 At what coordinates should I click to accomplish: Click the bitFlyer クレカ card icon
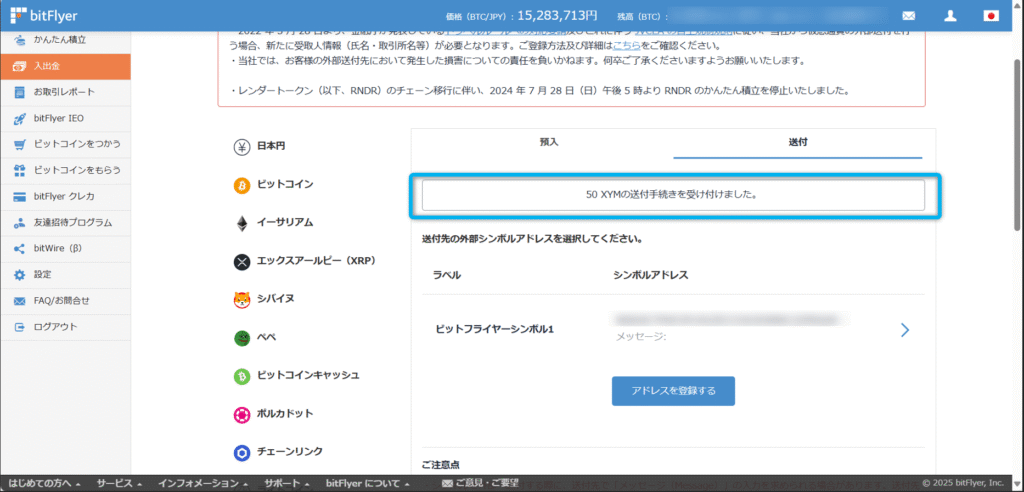point(20,197)
